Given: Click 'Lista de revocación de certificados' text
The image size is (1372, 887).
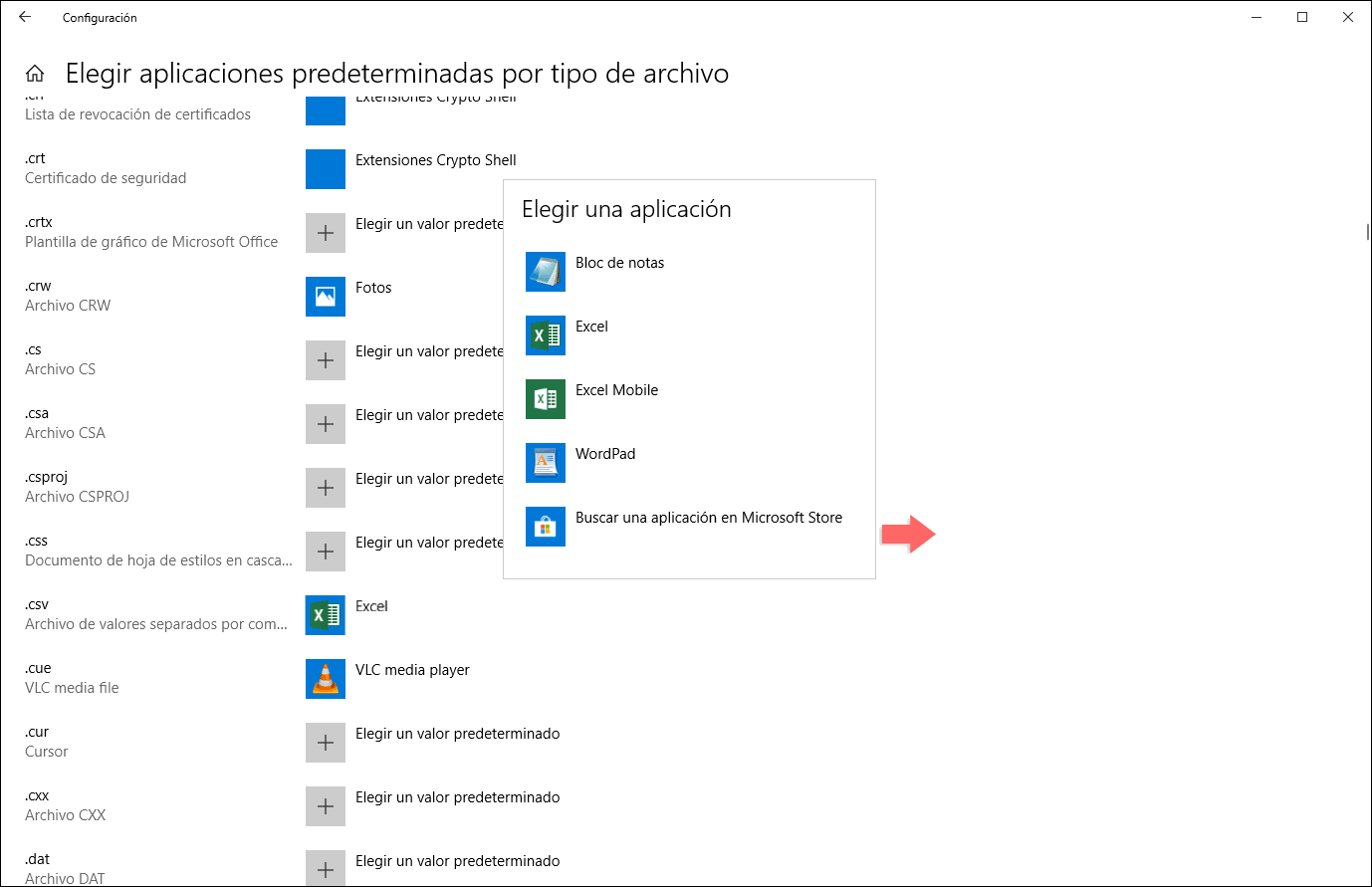Looking at the screenshot, I should 137,114.
